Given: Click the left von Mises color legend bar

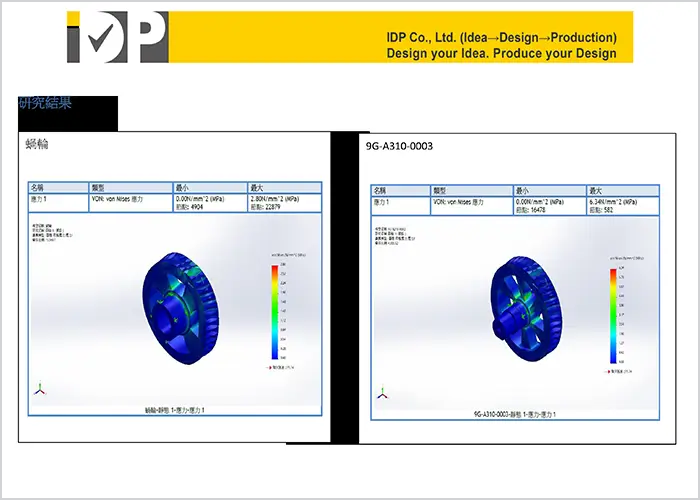Looking at the screenshot, I should click(x=273, y=310).
